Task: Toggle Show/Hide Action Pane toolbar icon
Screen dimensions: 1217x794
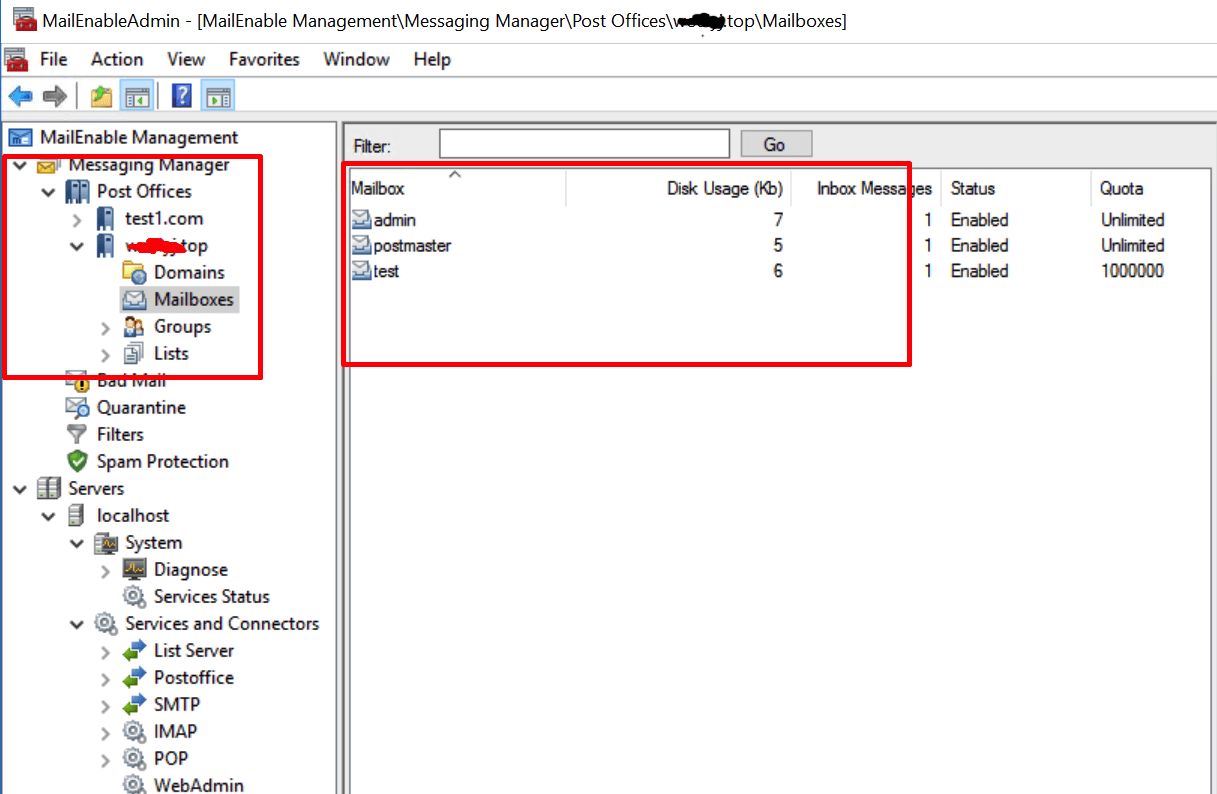Action: [x=217, y=96]
